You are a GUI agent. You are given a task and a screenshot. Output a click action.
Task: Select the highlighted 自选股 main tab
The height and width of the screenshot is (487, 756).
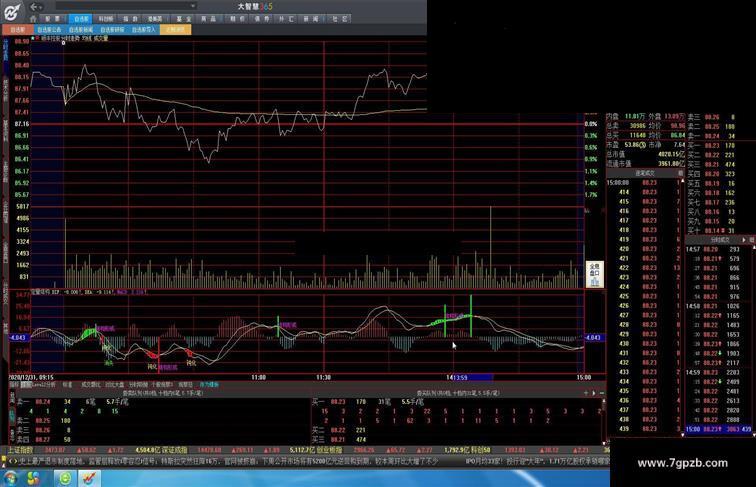click(x=81, y=19)
